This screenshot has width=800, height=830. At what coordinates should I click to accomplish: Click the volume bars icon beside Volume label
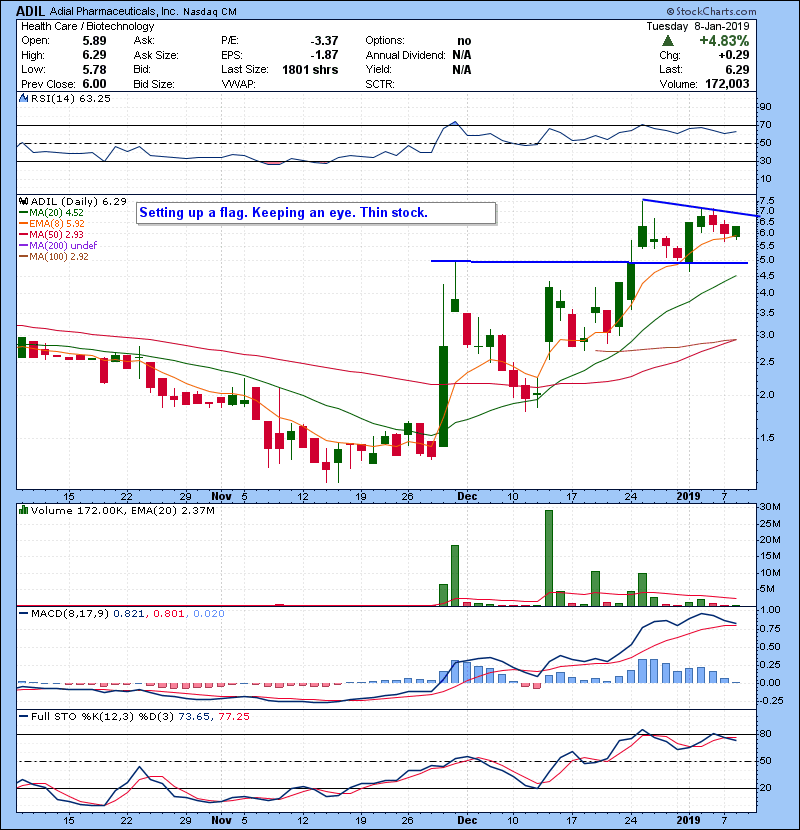coord(23,510)
